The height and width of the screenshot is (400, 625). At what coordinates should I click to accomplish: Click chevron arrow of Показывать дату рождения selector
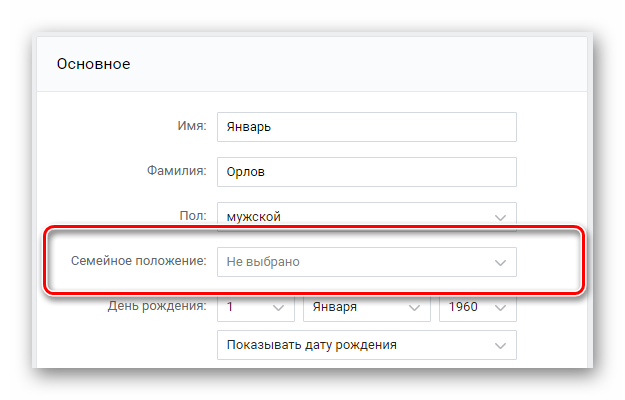coord(500,345)
